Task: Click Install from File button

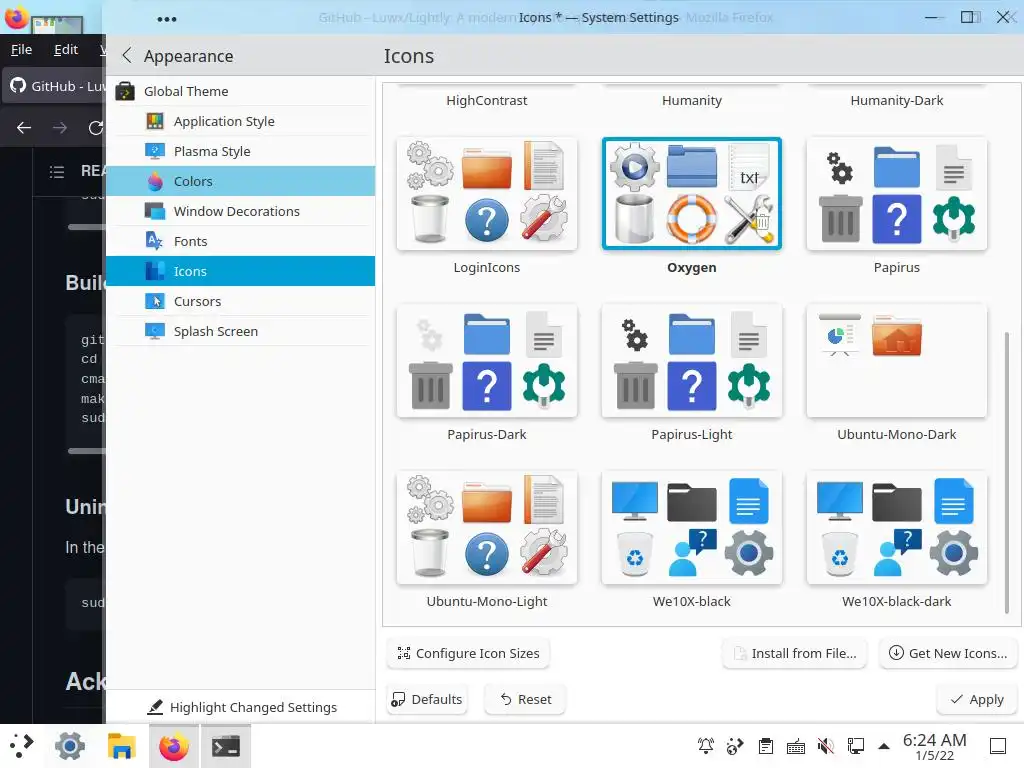Action: [795, 653]
